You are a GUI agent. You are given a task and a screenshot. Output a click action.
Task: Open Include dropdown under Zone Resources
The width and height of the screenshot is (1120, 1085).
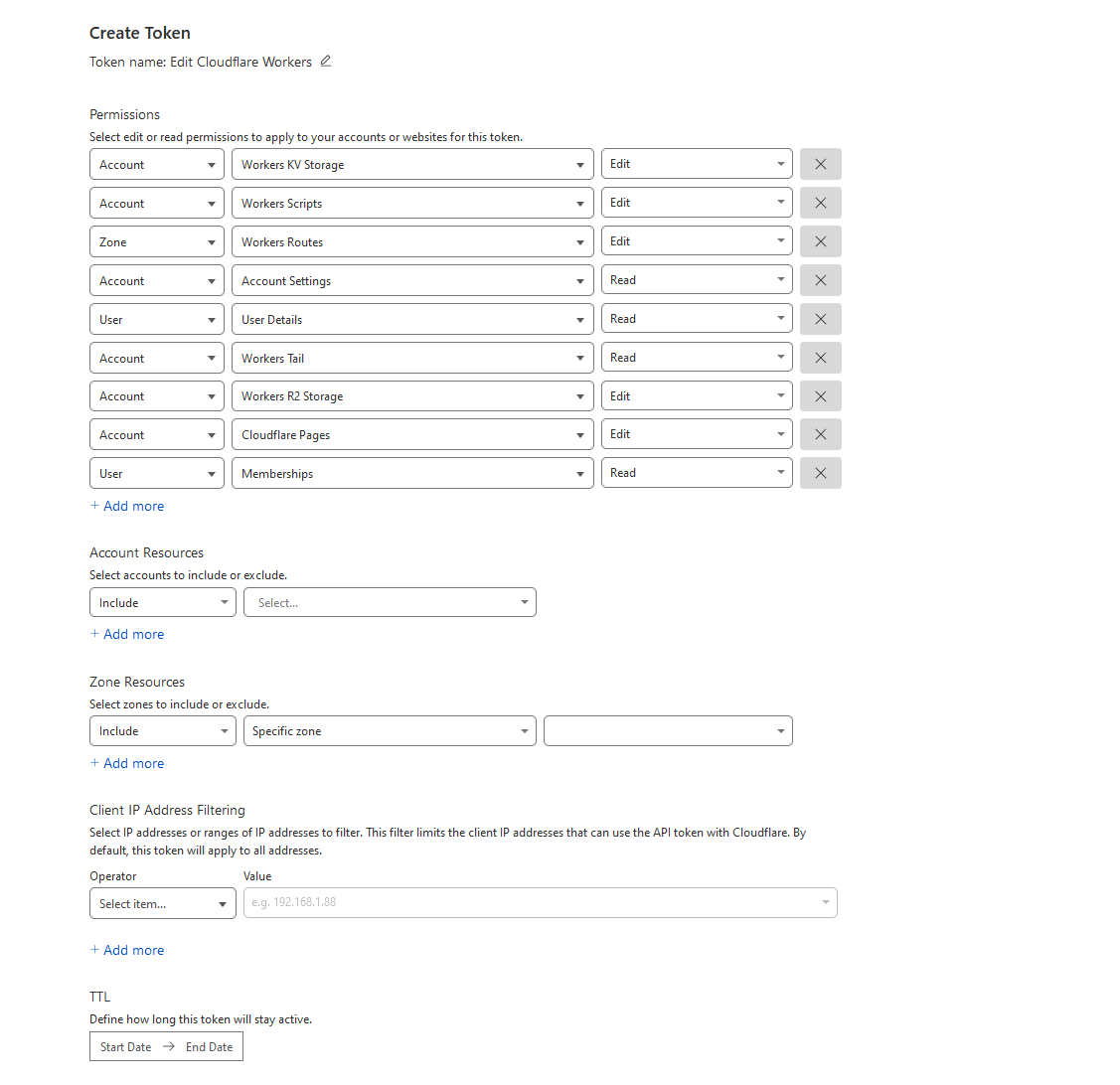click(162, 730)
